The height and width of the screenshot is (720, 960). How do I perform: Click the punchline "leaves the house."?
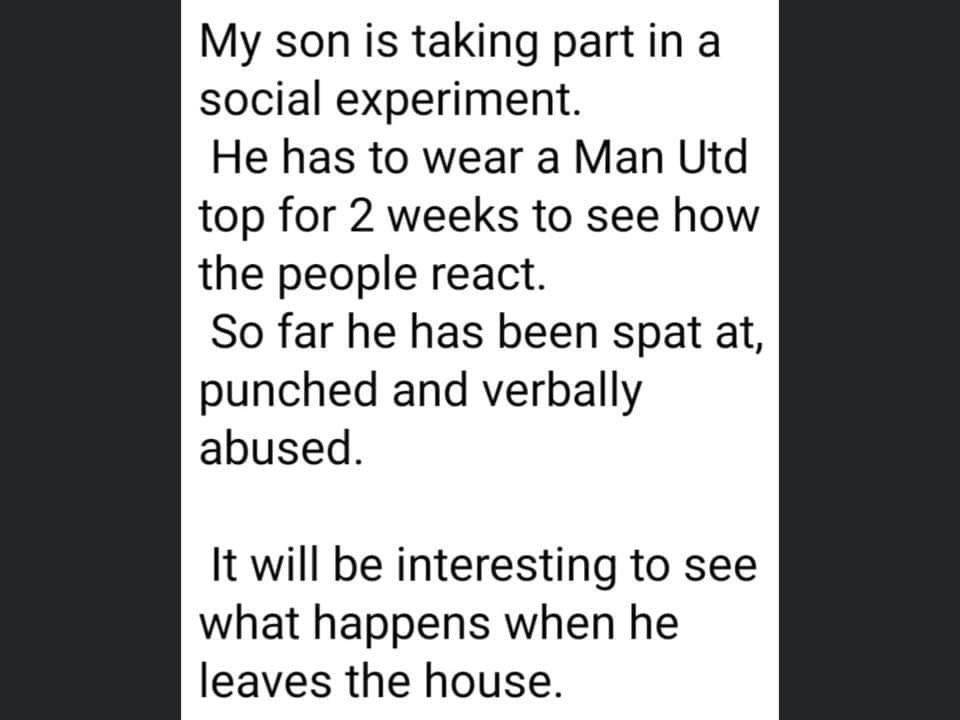pos(375,682)
